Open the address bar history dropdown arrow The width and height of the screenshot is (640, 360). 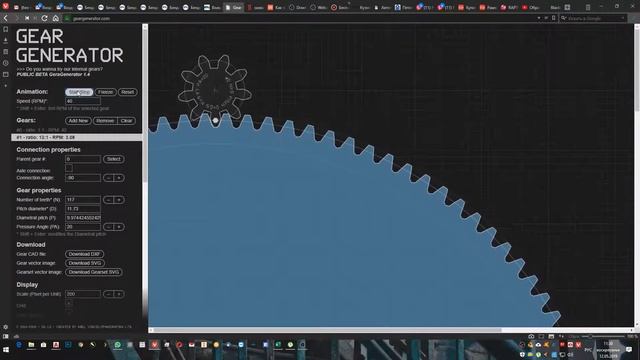539,18
